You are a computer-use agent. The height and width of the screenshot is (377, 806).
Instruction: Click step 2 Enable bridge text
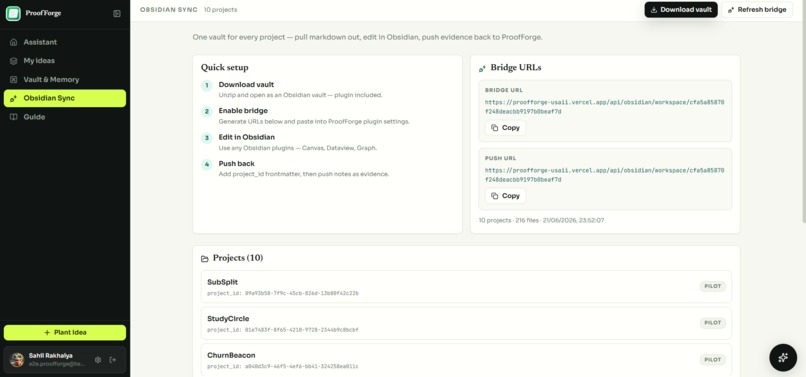243,111
